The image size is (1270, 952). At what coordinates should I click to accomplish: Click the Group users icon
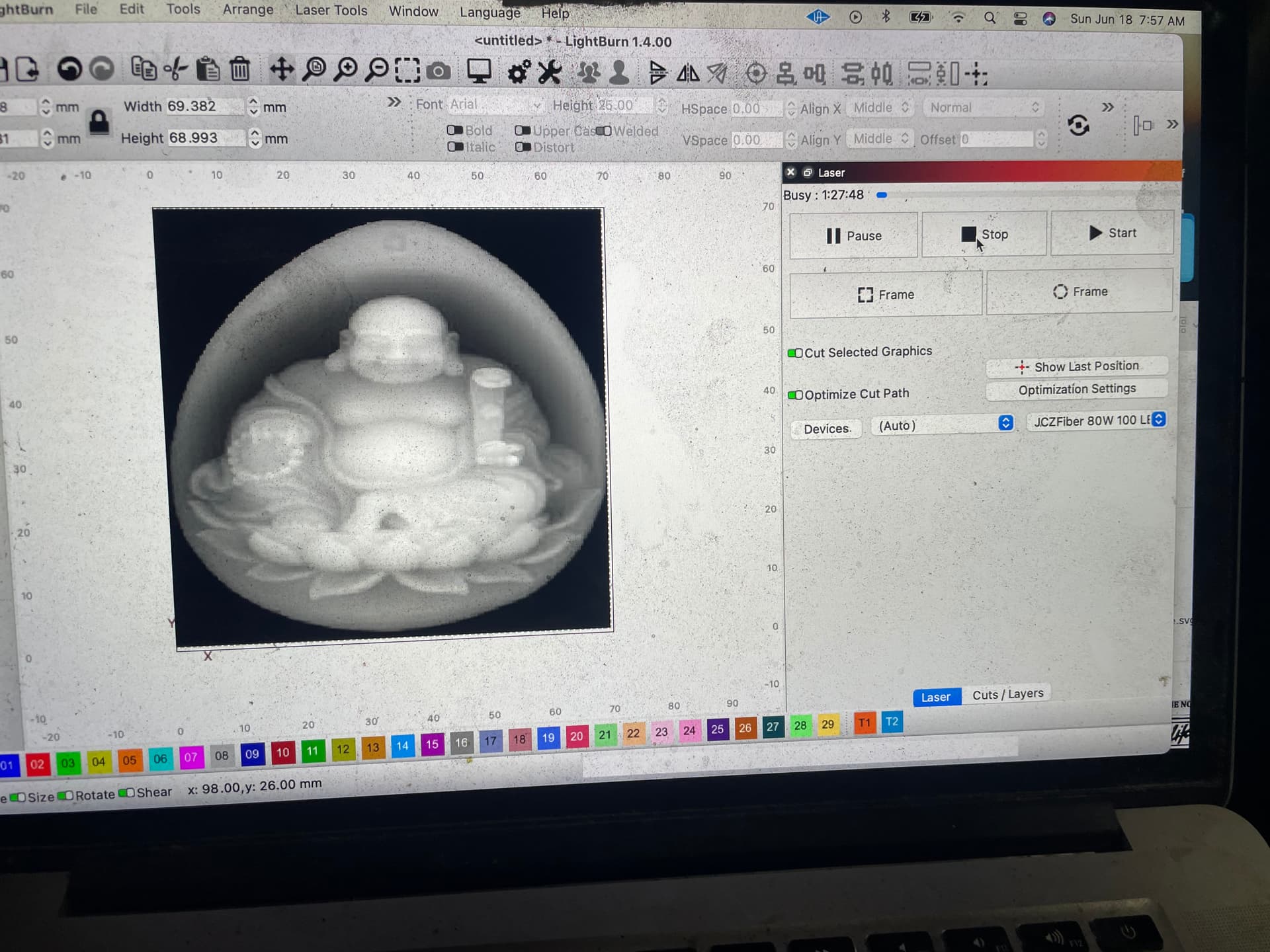pyautogui.click(x=588, y=72)
